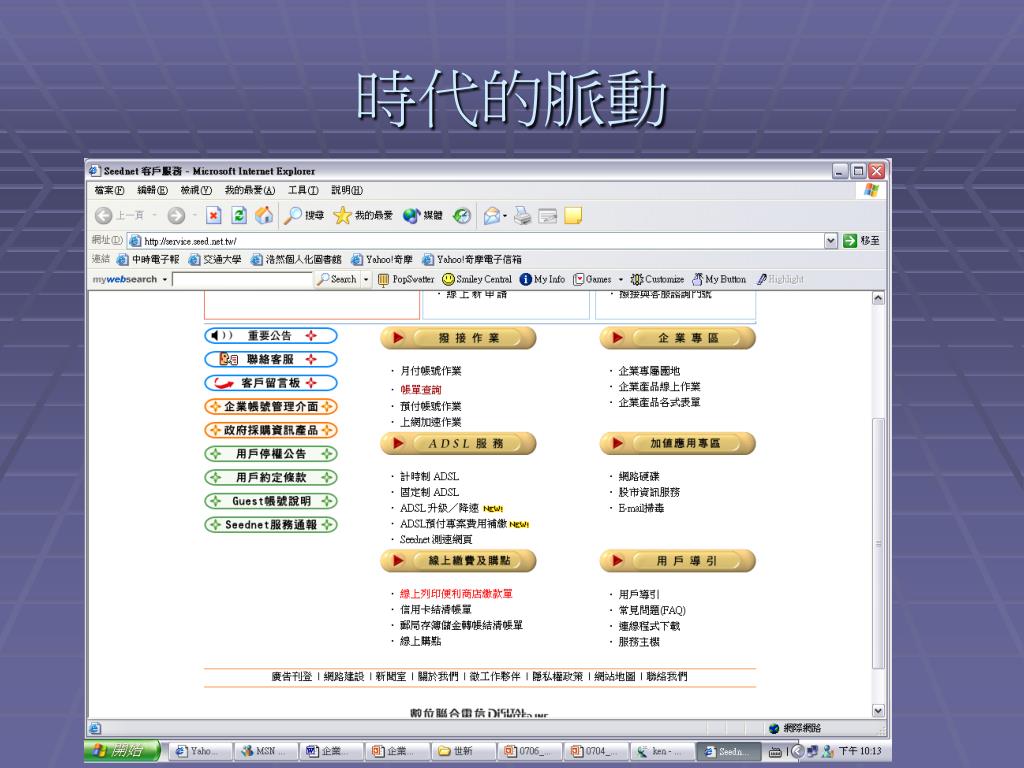Open the Mail envelope toolbar icon
Screen dimensions: 1024x768
coord(492,216)
